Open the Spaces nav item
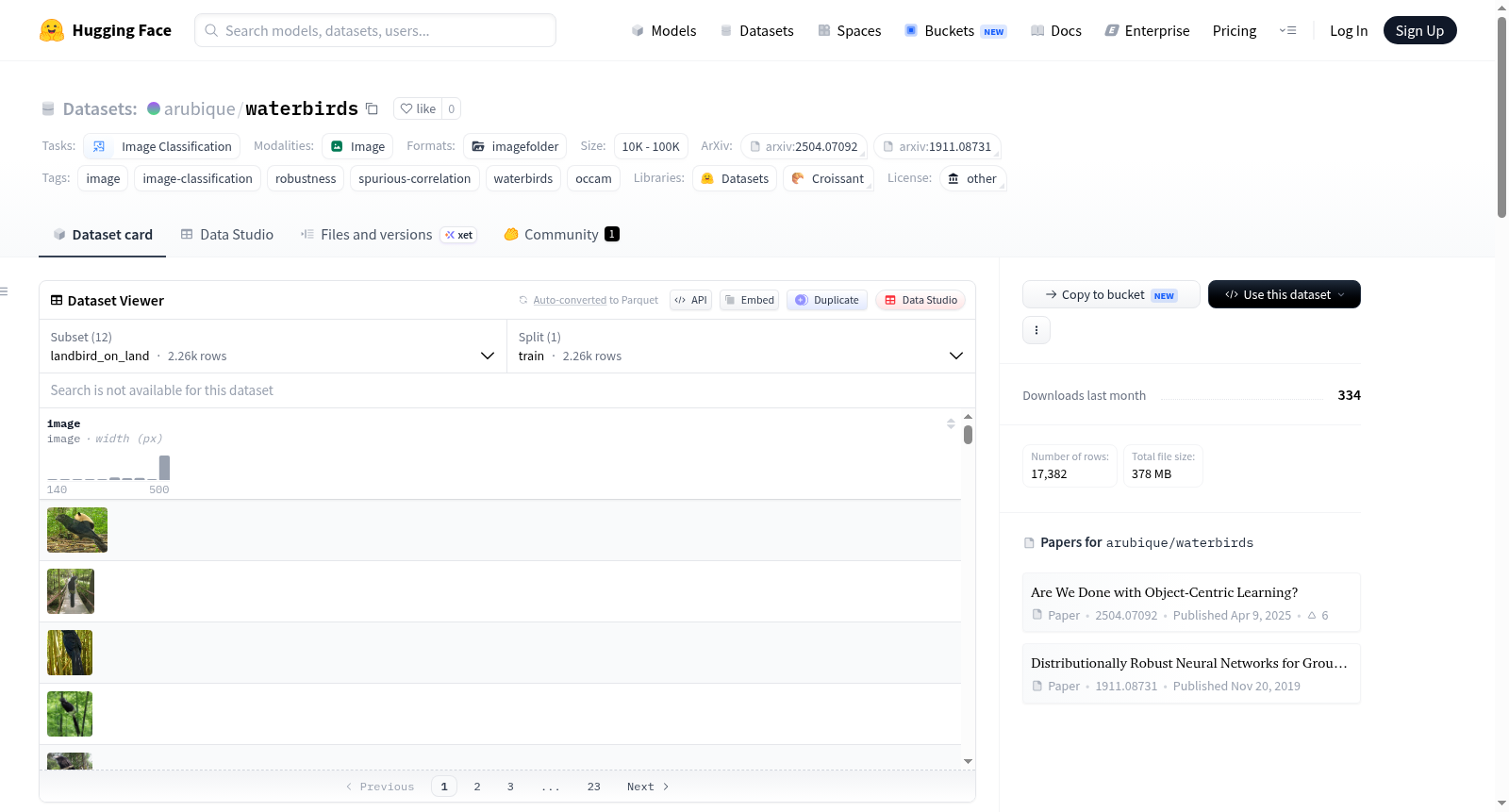The height and width of the screenshot is (812, 1509). click(x=850, y=31)
